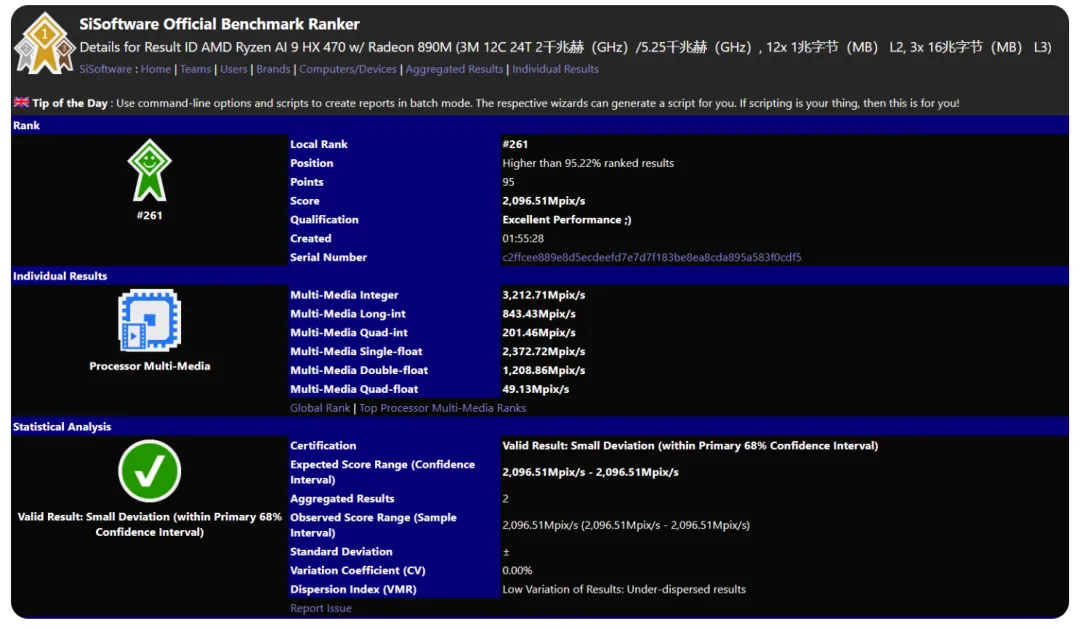The height and width of the screenshot is (629, 1080).
Task: Open the Users section
Action: click(x=233, y=69)
